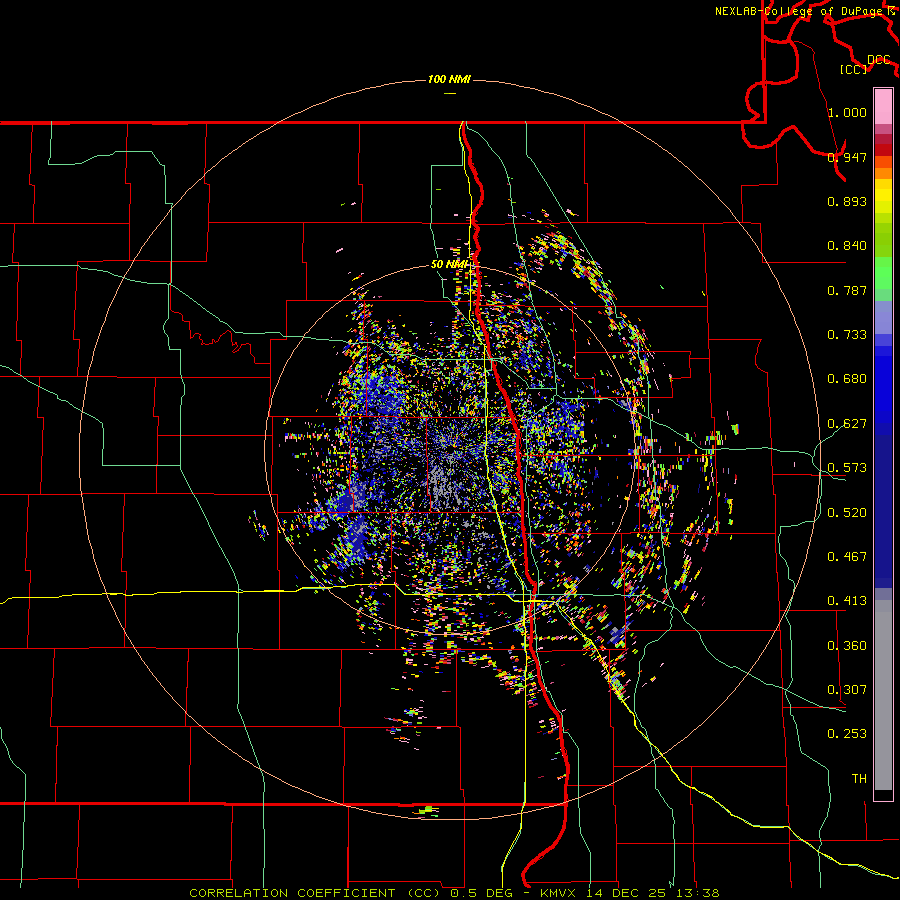Click the Correlation Coefficient product title caption

pyautogui.click(x=454, y=893)
